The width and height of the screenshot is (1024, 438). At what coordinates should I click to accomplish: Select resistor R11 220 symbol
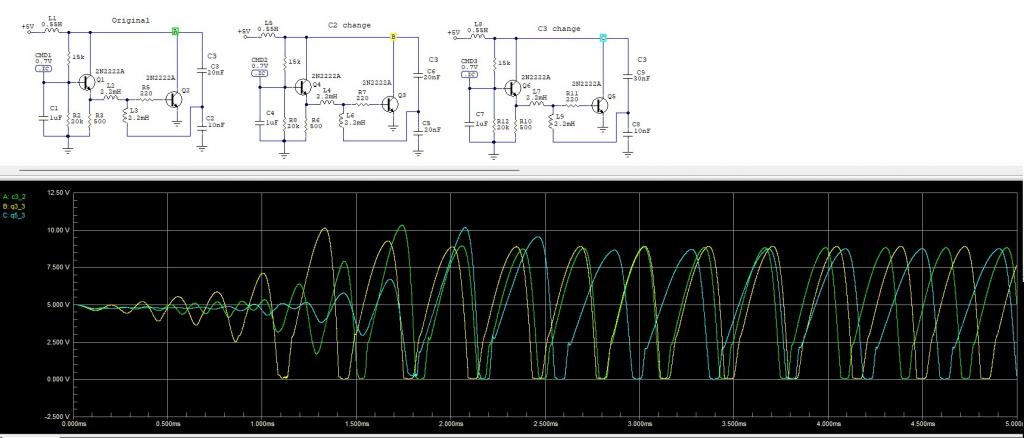pos(571,105)
